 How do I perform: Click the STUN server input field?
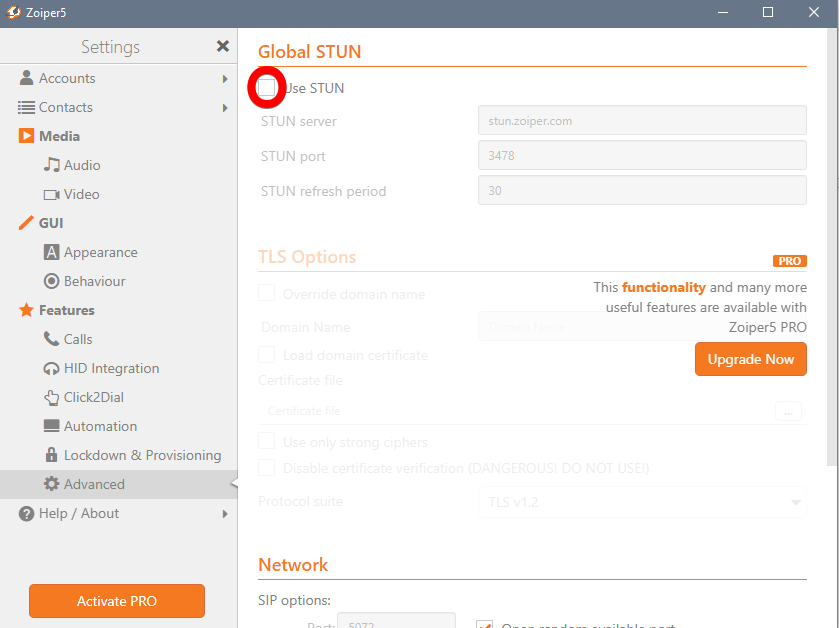coord(642,121)
